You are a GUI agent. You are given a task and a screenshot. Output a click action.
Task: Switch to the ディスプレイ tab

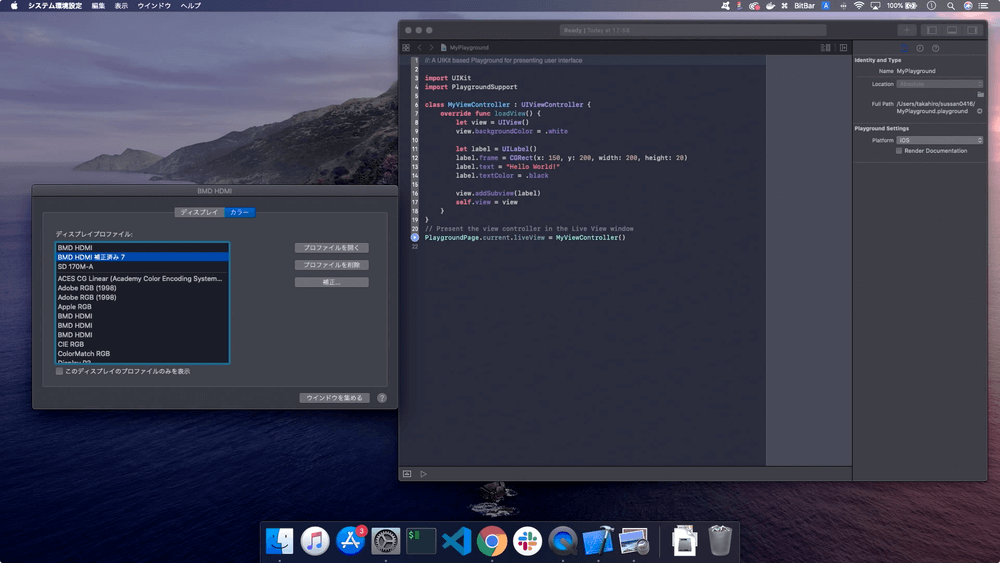tap(198, 212)
